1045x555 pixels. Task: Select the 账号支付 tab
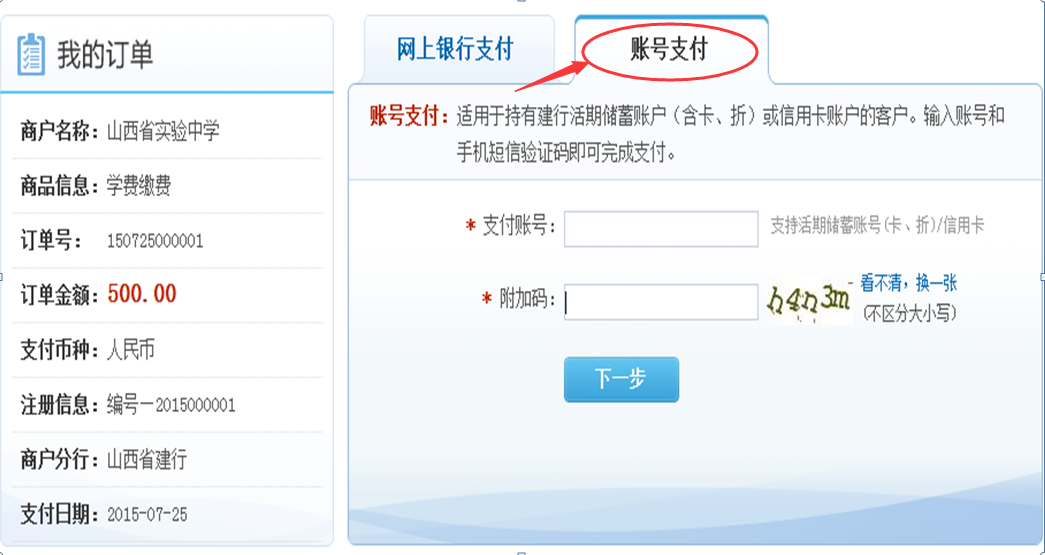(671, 49)
